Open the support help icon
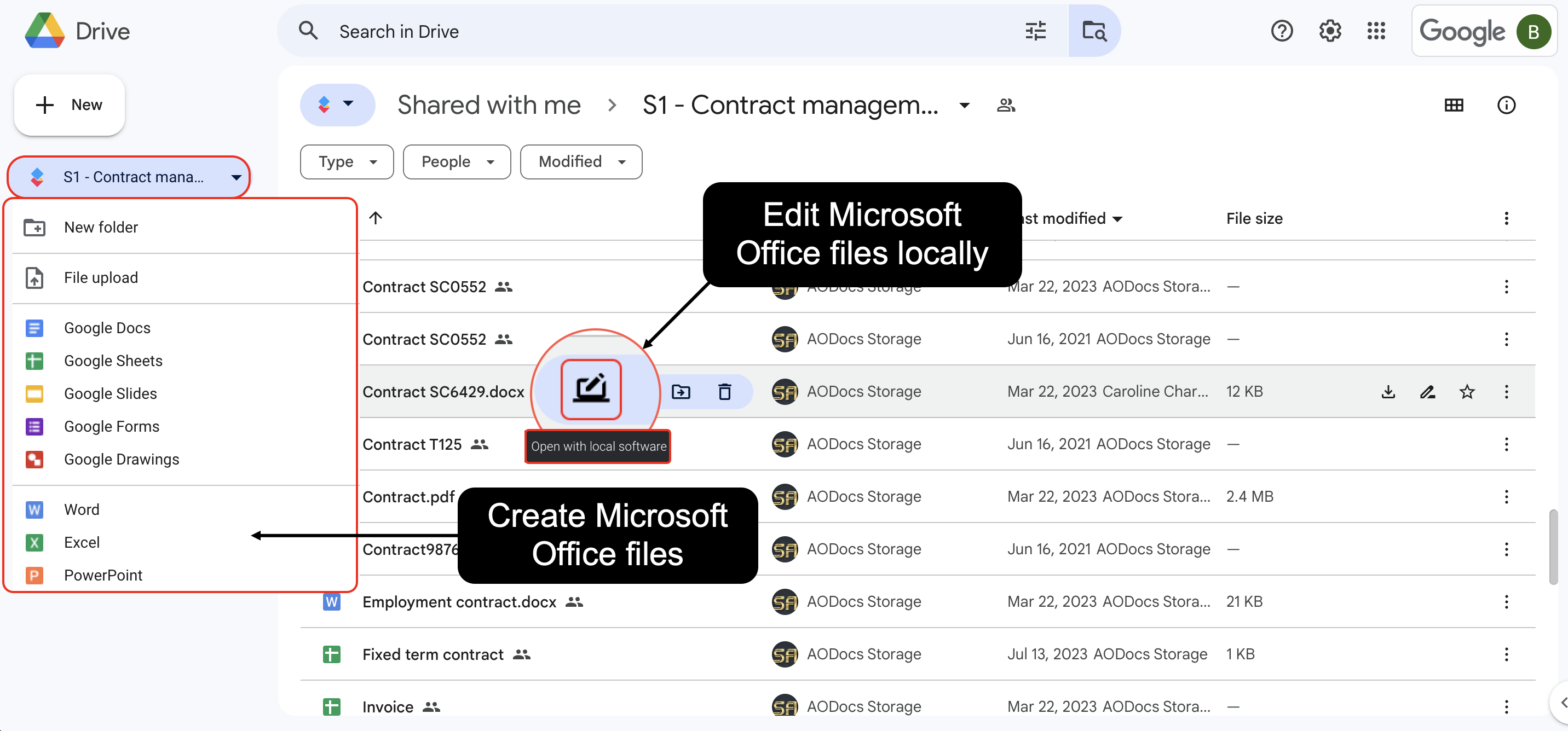This screenshot has height=731, width=1568. point(1282,31)
